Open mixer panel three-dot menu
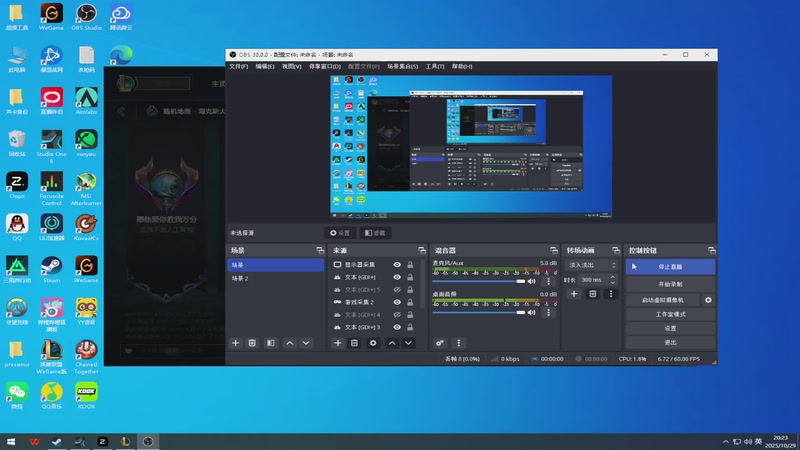The height and width of the screenshot is (450, 800). [x=458, y=343]
